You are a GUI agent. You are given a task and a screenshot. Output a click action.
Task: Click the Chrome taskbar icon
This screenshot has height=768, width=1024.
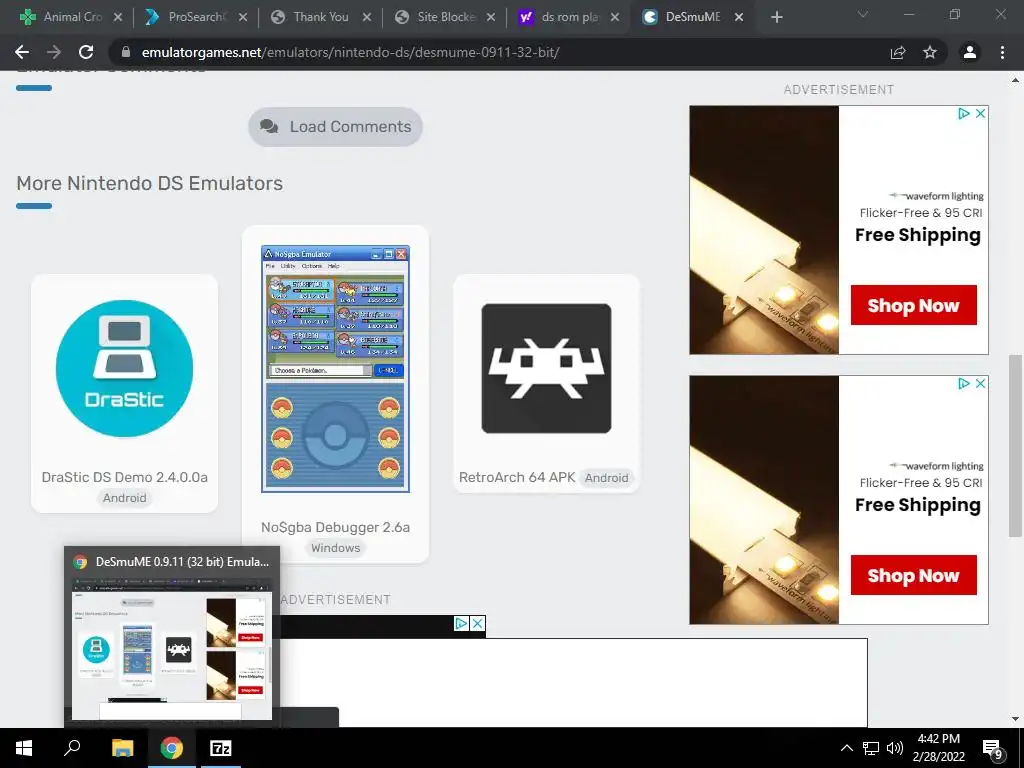coord(172,748)
